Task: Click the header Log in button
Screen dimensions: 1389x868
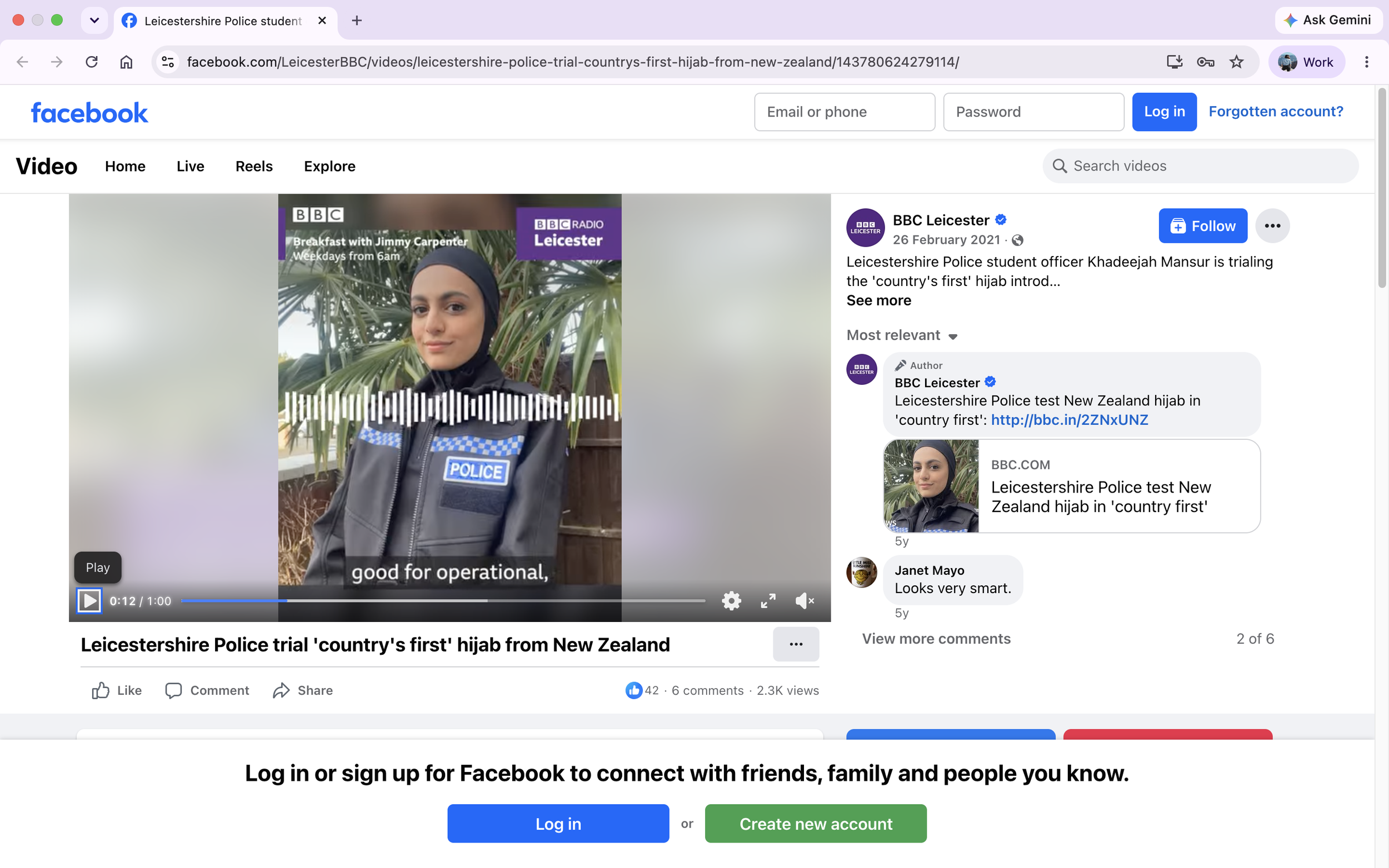Action: click(x=1164, y=112)
